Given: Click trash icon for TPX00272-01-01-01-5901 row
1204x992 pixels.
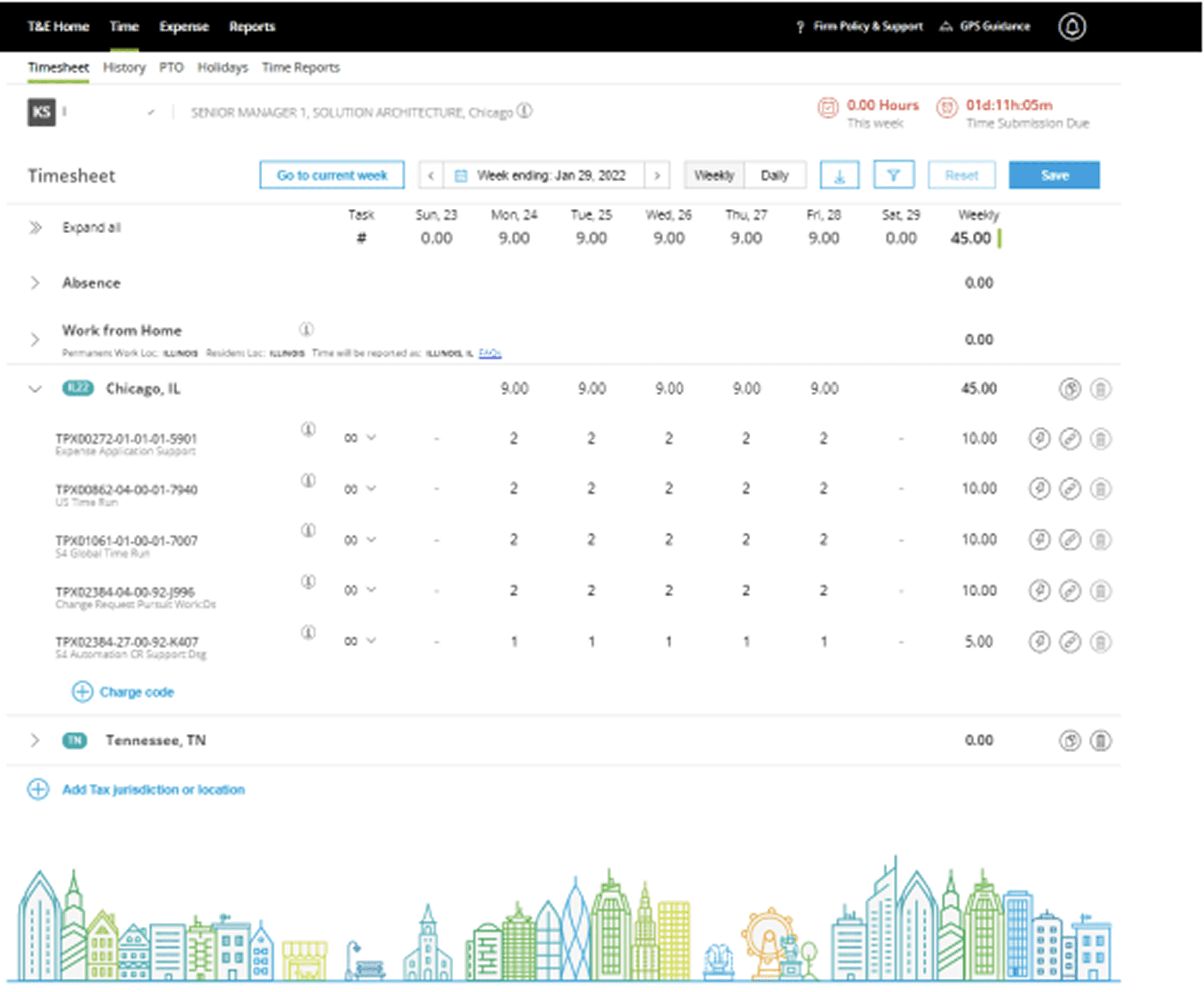Looking at the screenshot, I should pos(1100,439).
